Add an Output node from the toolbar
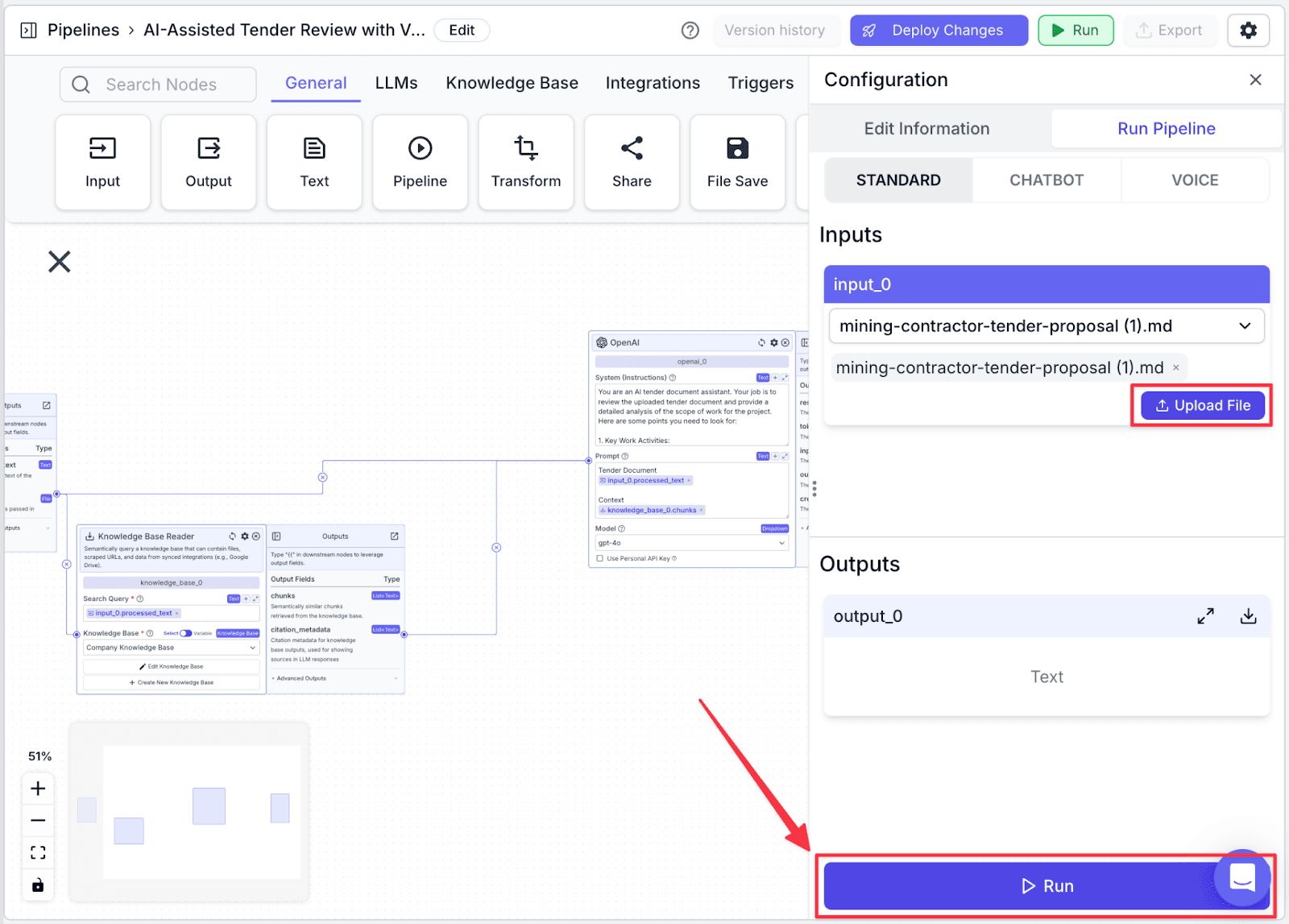 209,163
